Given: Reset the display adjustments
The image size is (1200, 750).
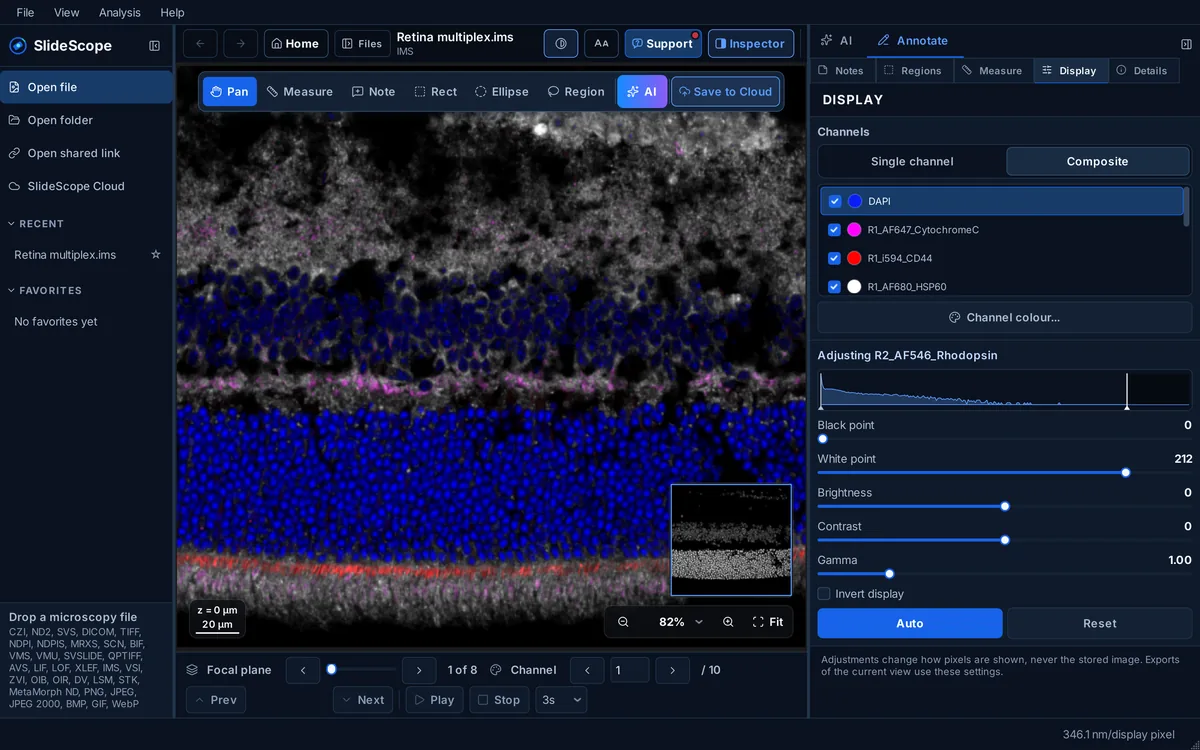Looking at the screenshot, I should pyautogui.click(x=1100, y=623).
